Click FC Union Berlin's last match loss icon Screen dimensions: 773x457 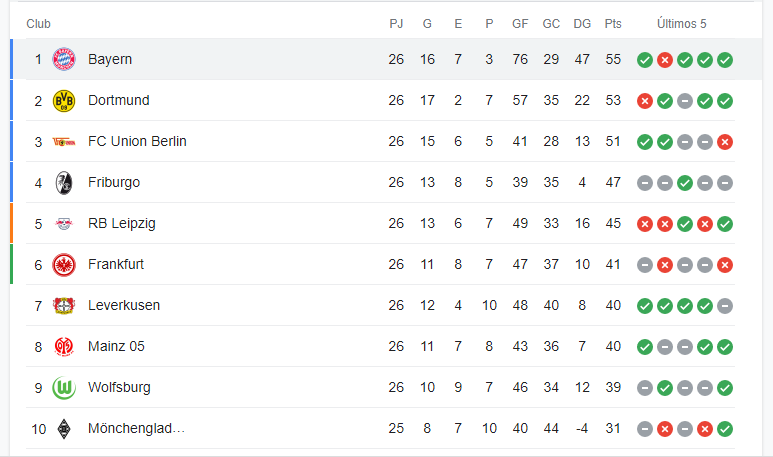(x=725, y=142)
